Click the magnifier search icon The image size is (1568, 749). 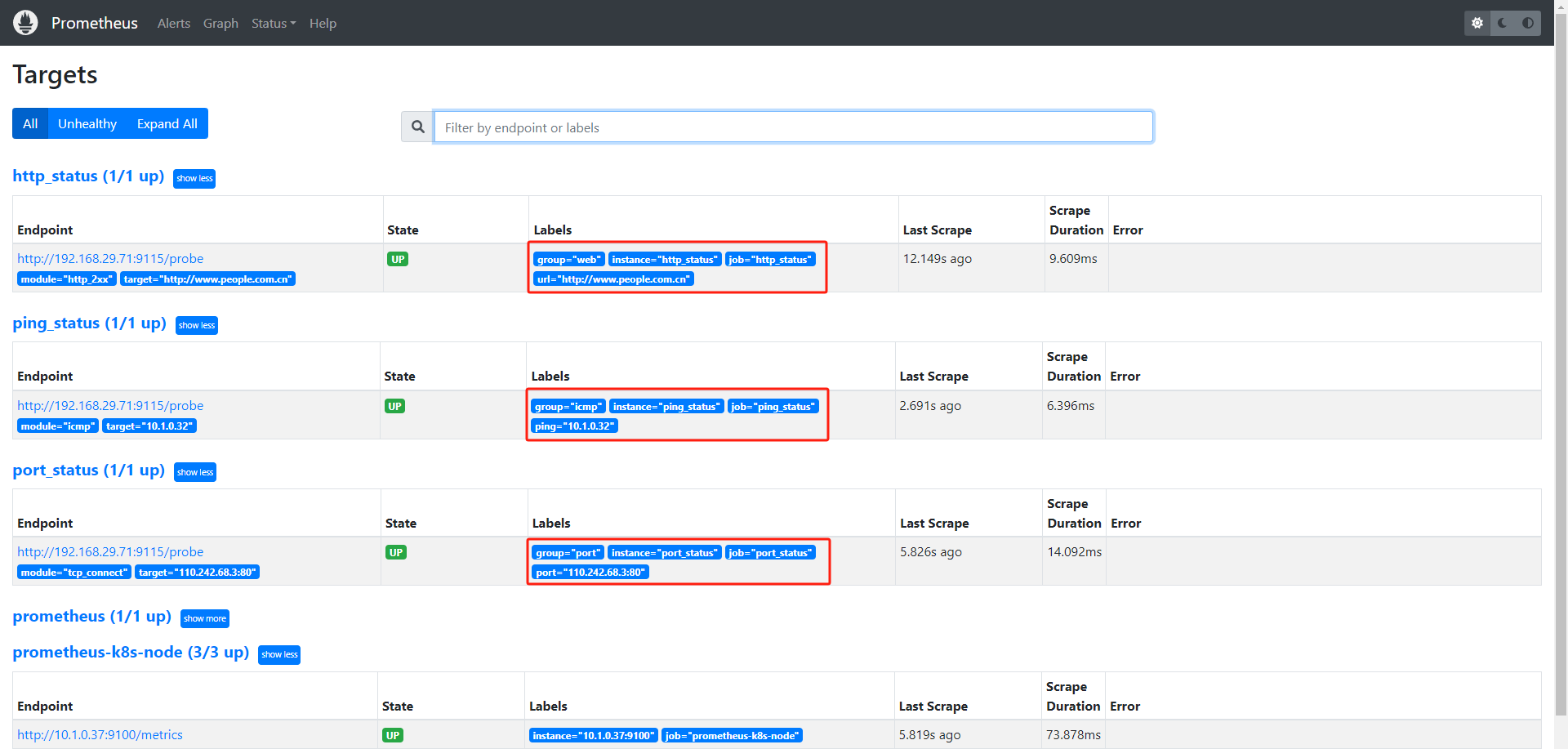tap(417, 127)
